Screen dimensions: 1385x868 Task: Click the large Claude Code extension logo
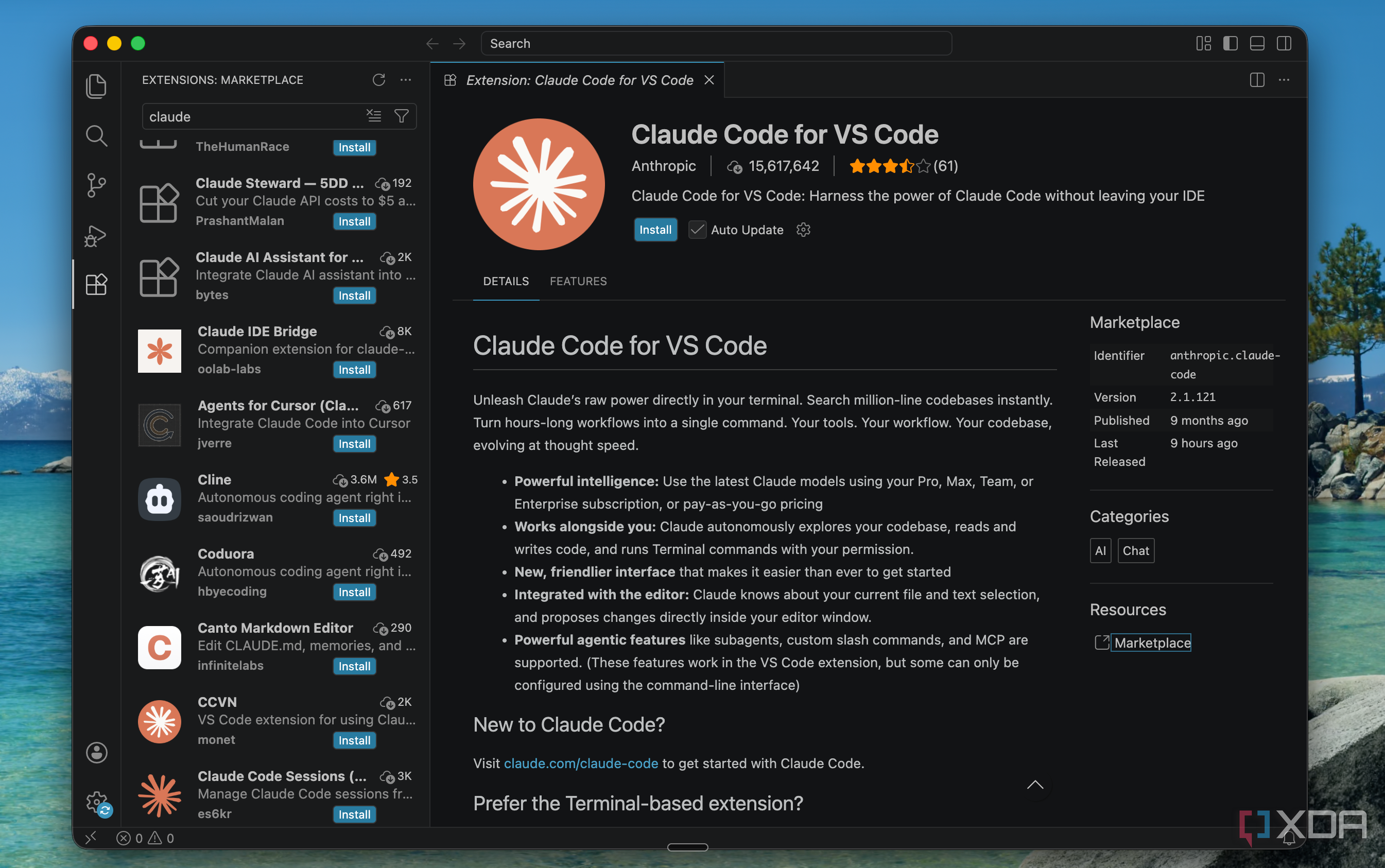pyautogui.click(x=539, y=184)
